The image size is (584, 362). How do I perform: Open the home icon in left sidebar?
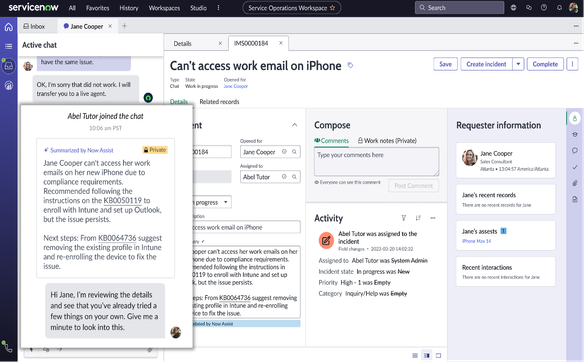(9, 27)
